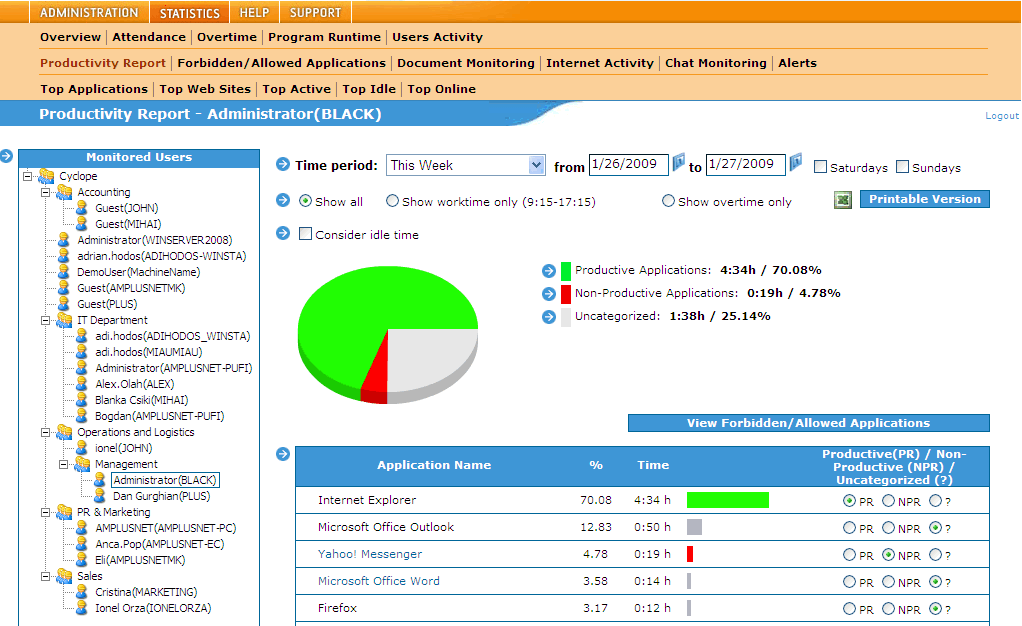This screenshot has width=1022, height=626.
Task: Enable the Saturdays checkbox
Action: click(x=820, y=167)
